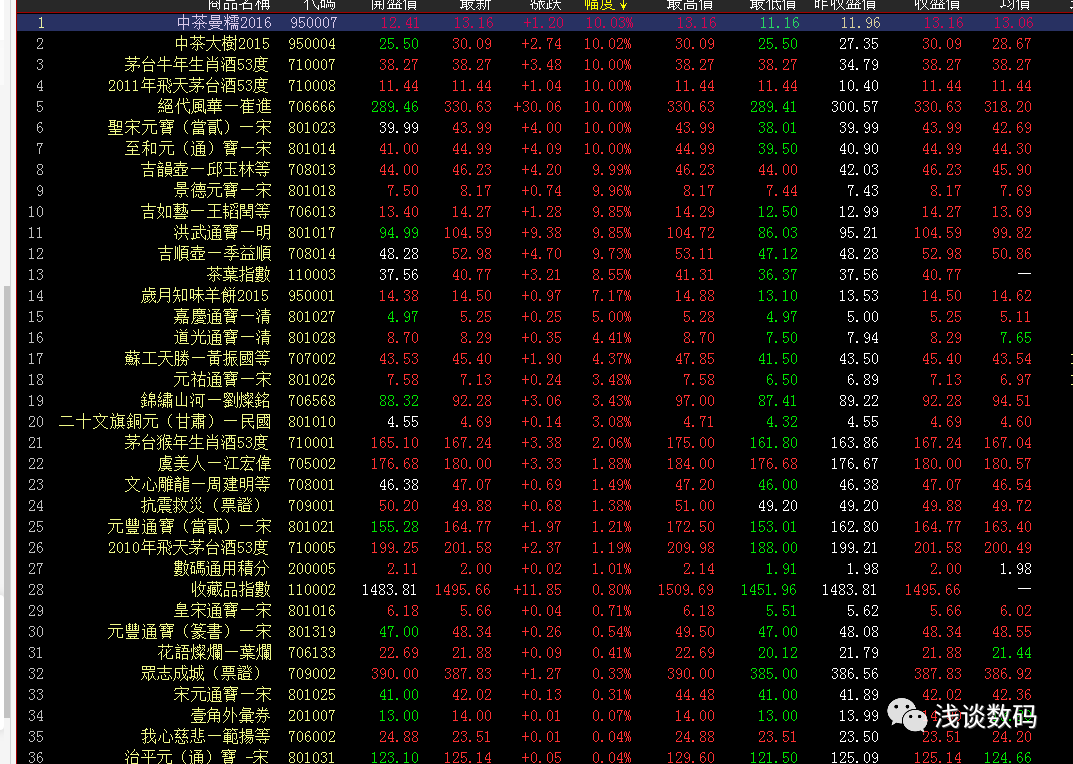The image size is (1073, 764).
Task: Click 二十文旗銅元（甘肅）—民國 name
Action: point(165,422)
